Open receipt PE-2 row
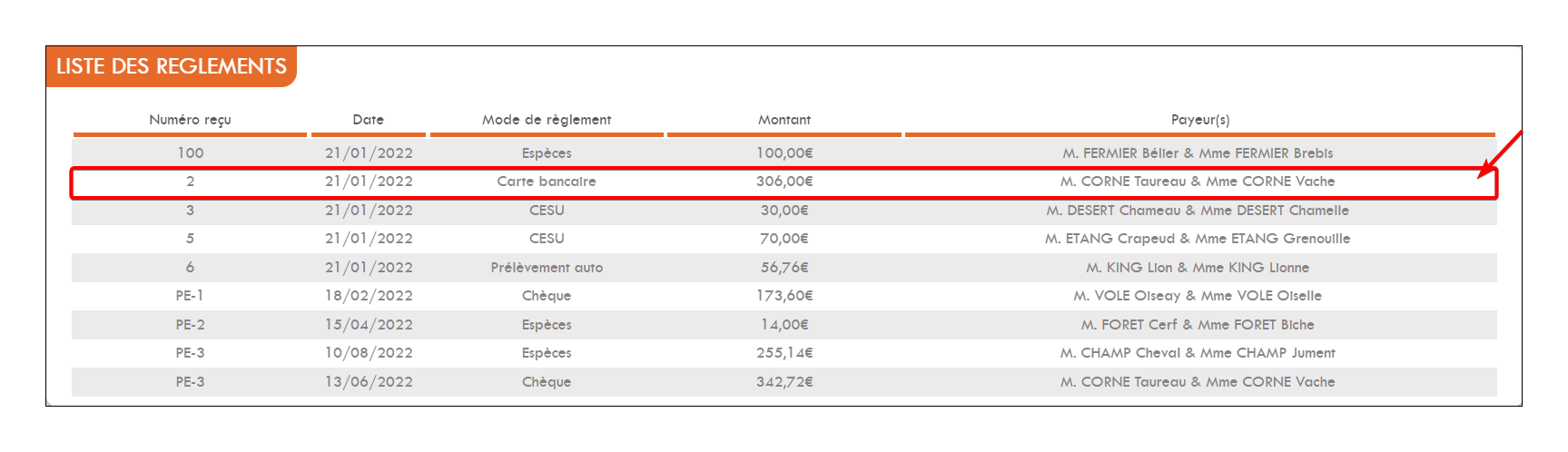 click(x=784, y=325)
